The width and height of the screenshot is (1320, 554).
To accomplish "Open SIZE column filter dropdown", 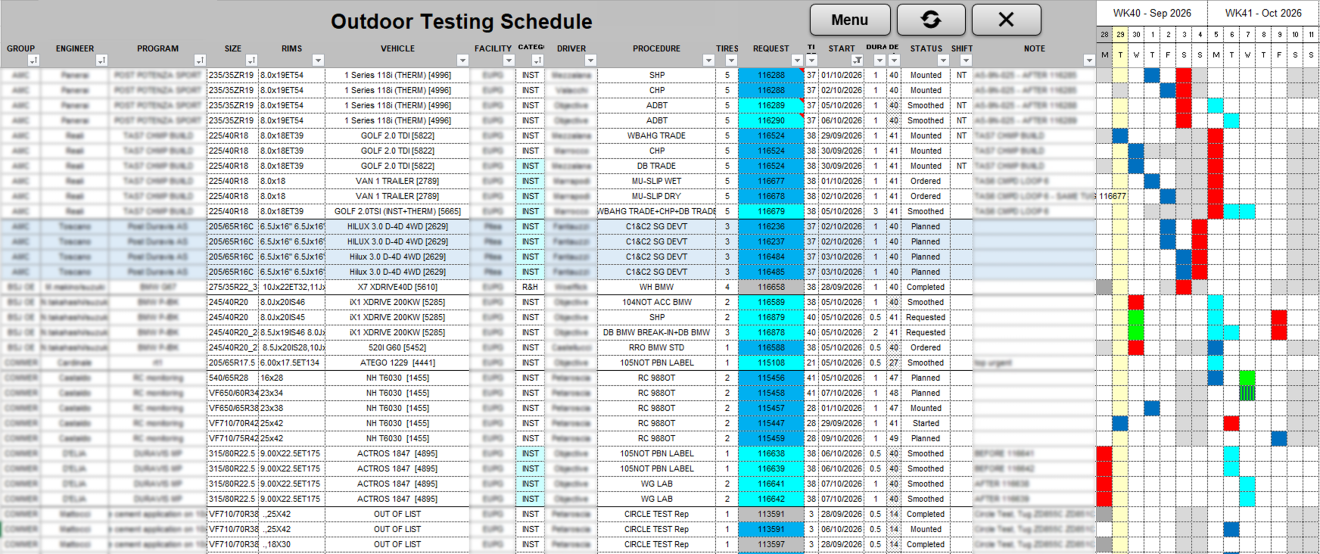I will 251,61.
